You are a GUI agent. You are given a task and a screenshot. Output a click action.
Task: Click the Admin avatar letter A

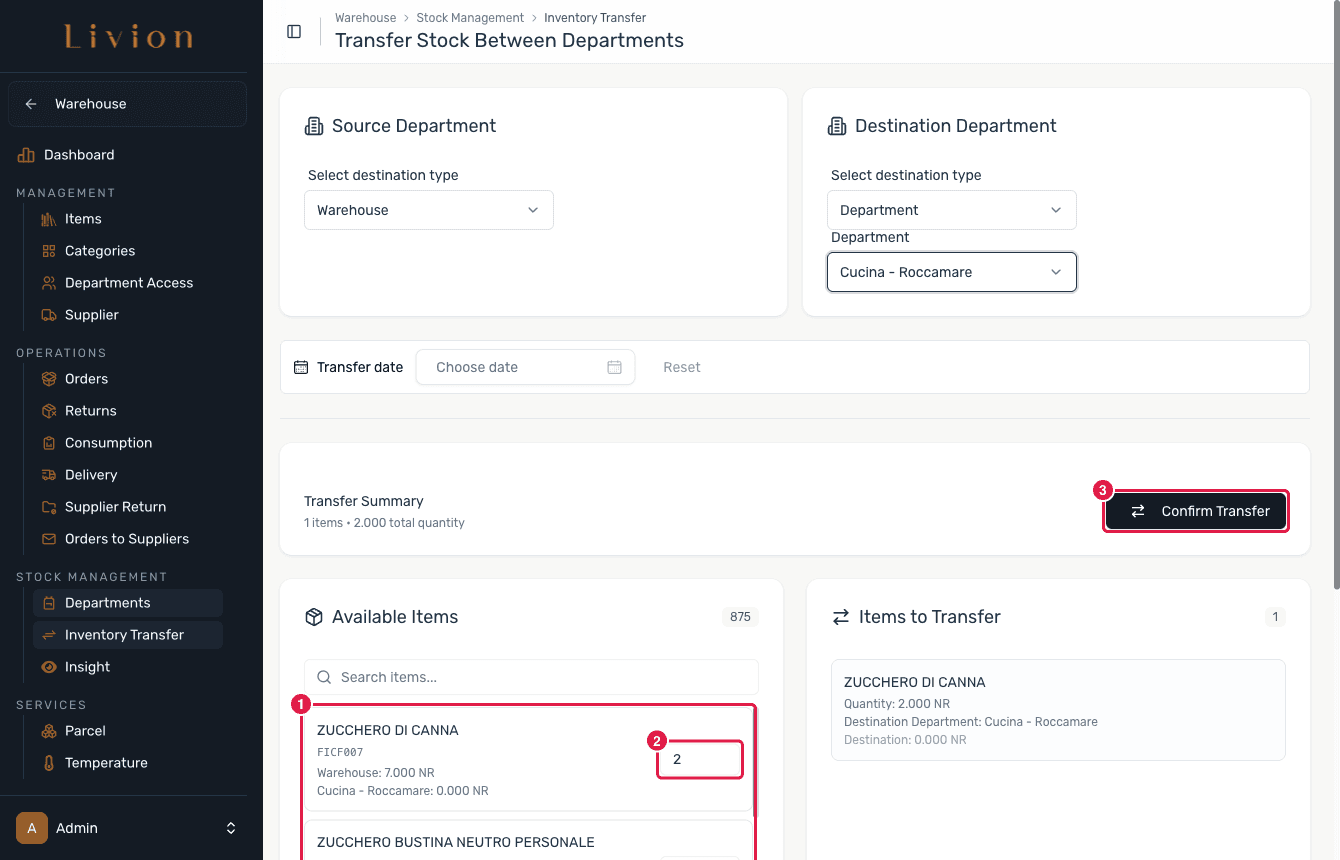click(x=32, y=828)
